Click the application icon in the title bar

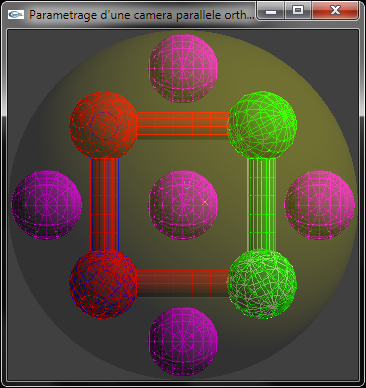(x=16, y=14)
